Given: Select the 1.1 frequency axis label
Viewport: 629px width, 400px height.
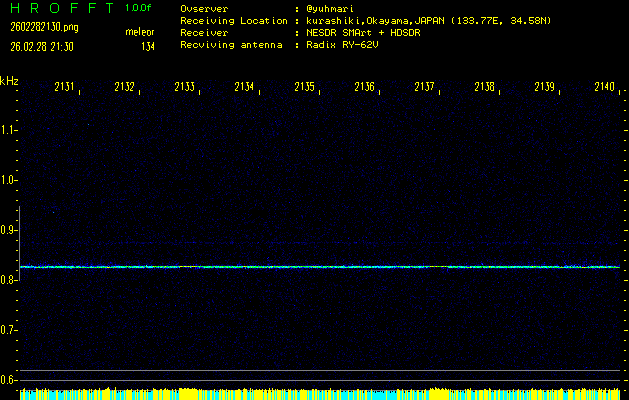Looking at the screenshot, I should pyautogui.click(x=8, y=130).
